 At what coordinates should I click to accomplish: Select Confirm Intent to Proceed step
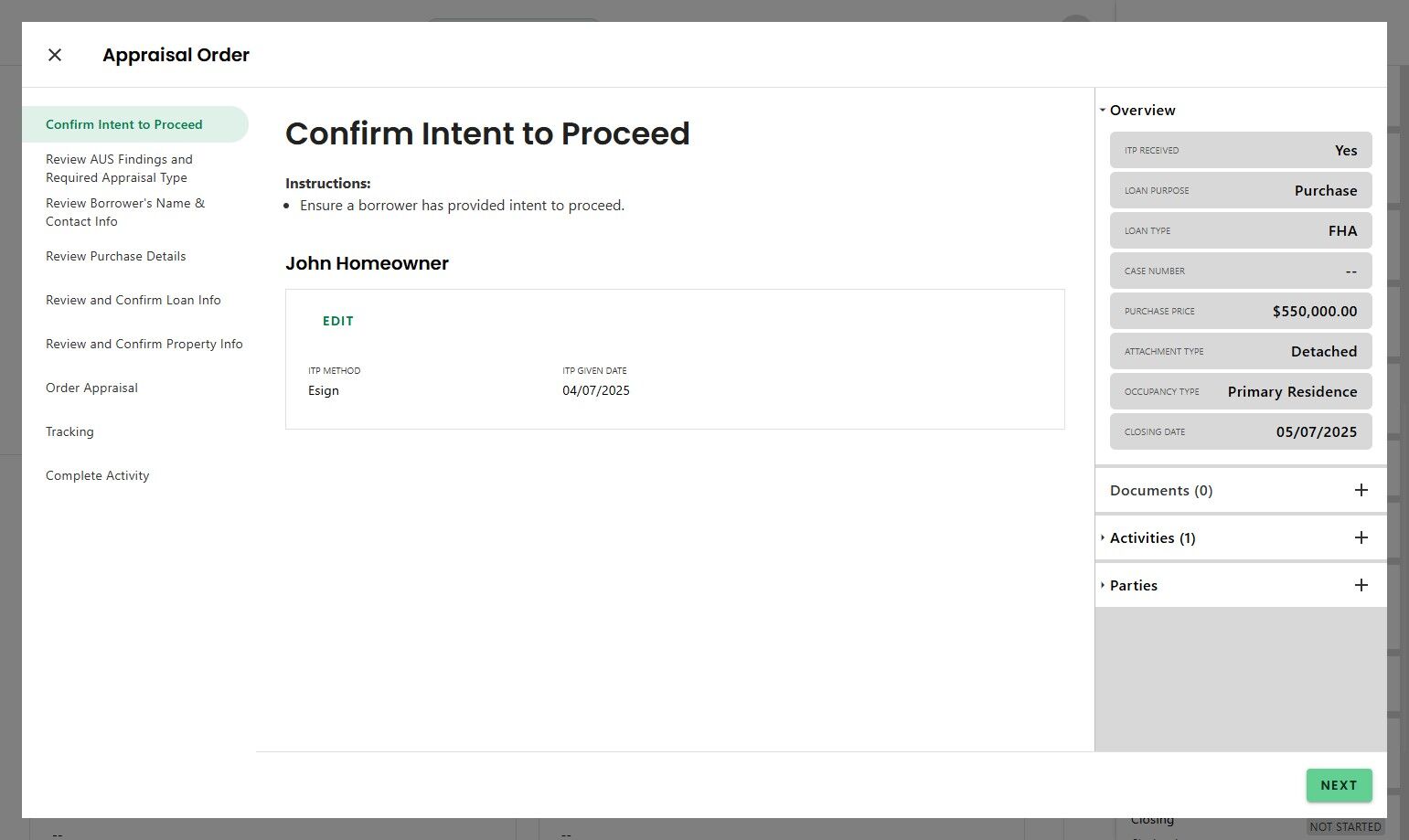tap(124, 124)
